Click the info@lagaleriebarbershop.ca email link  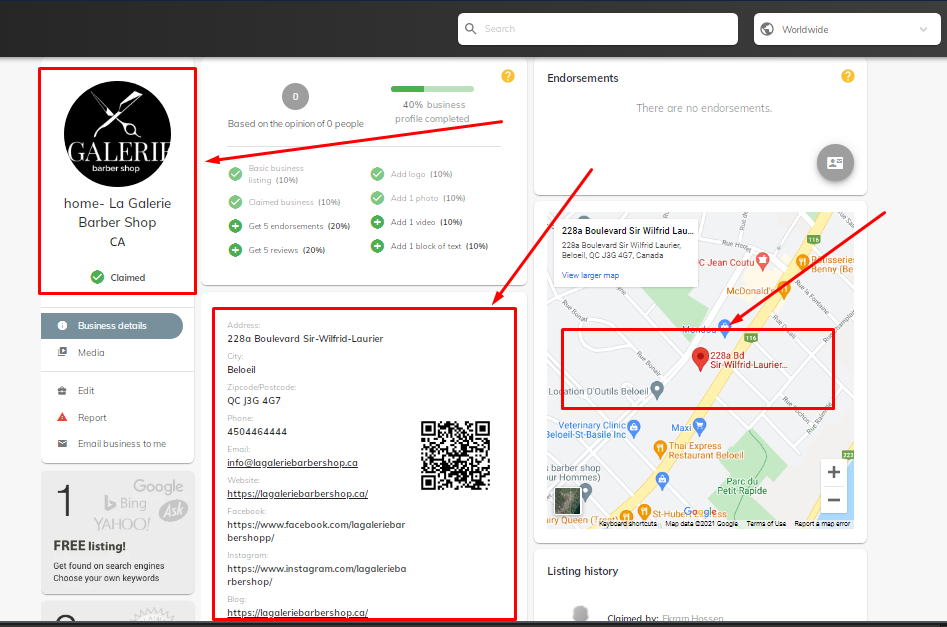pyautogui.click(x=292, y=463)
